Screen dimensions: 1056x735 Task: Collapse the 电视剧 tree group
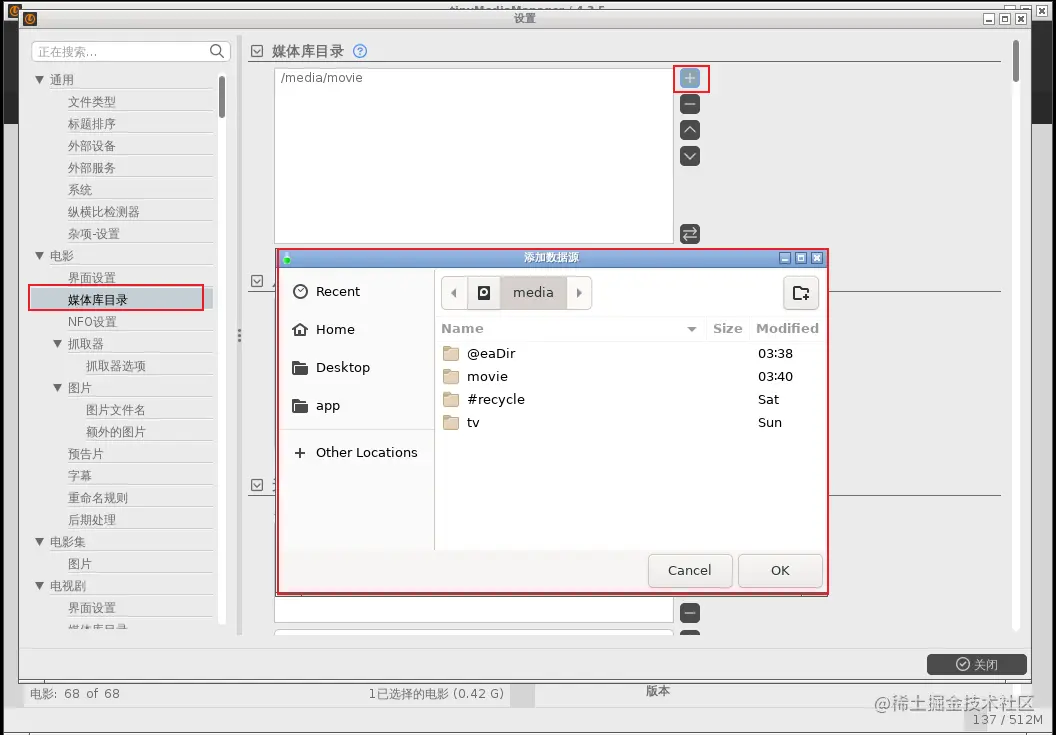click(x=40, y=586)
